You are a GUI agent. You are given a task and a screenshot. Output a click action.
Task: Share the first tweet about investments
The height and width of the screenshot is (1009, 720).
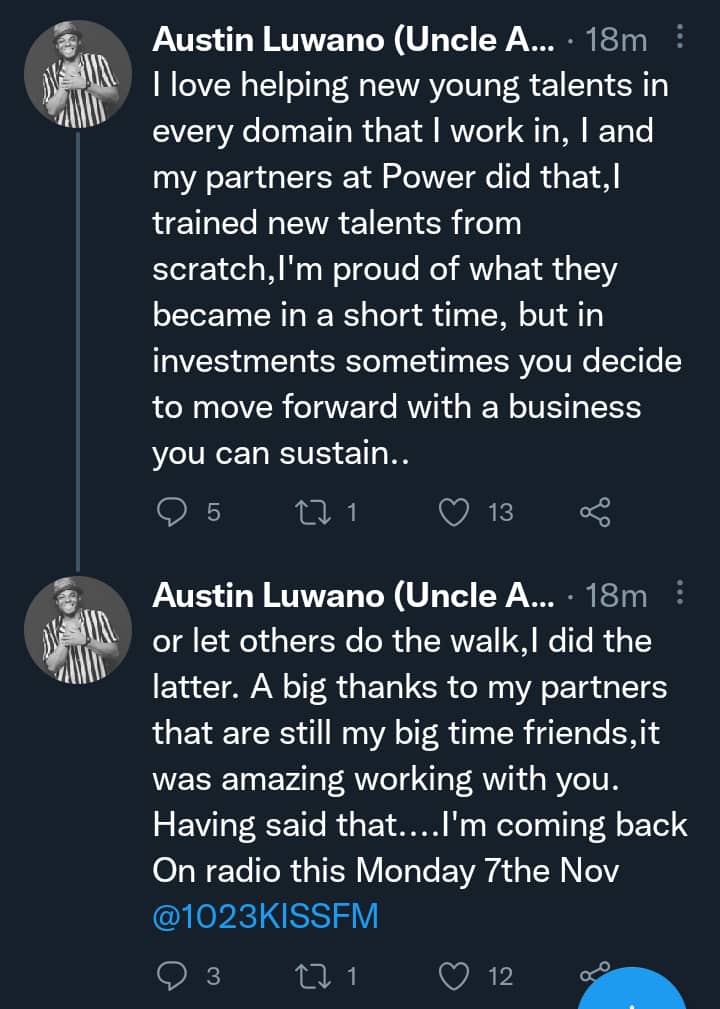[594, 513]
